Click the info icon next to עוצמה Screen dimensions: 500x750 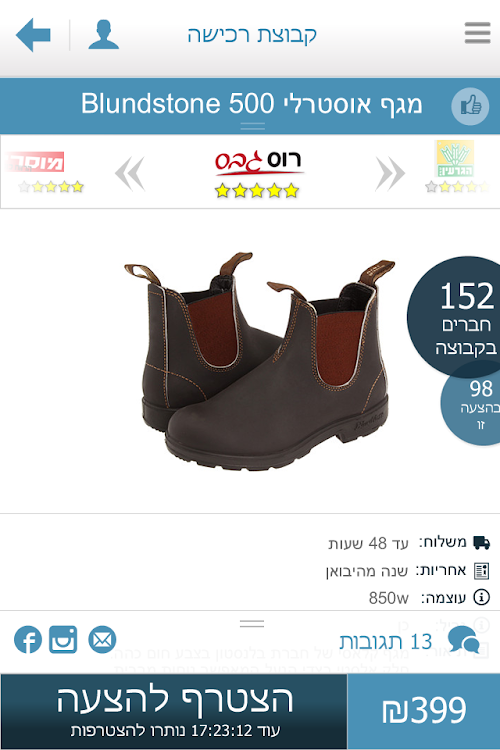tap(481, 597)
